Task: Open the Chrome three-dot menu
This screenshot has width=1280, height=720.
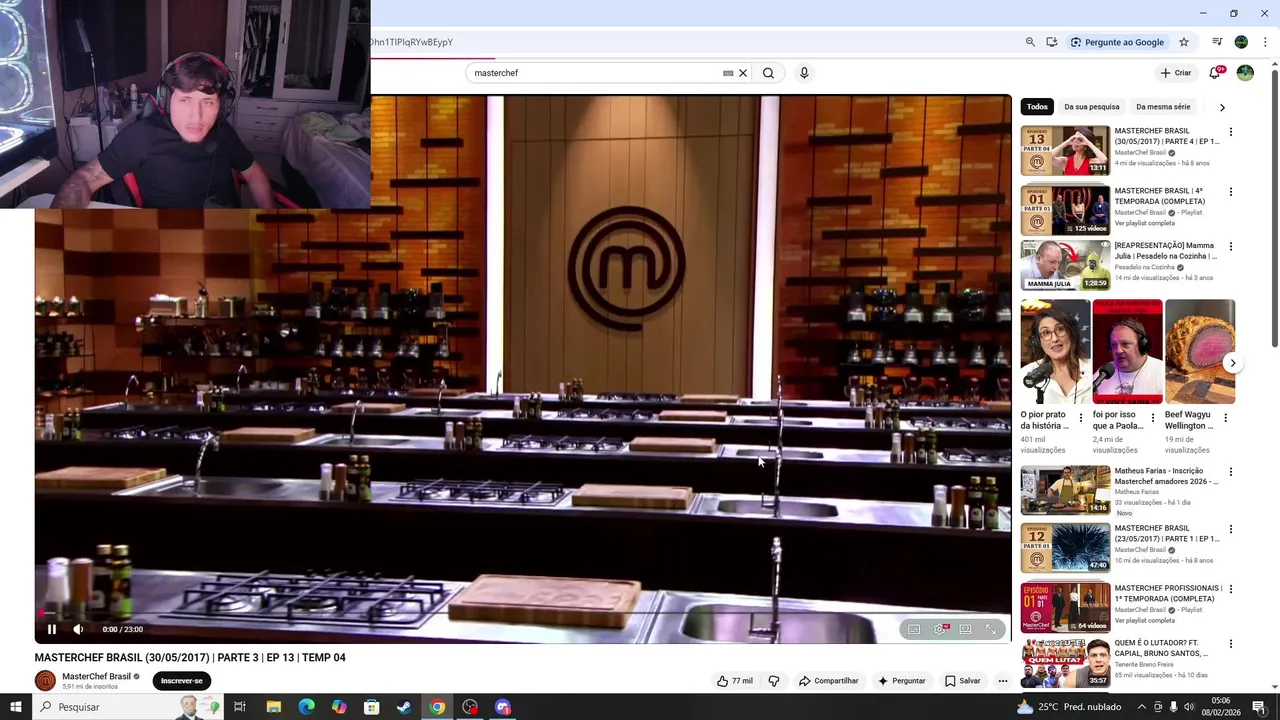Action: (1265, 42)
